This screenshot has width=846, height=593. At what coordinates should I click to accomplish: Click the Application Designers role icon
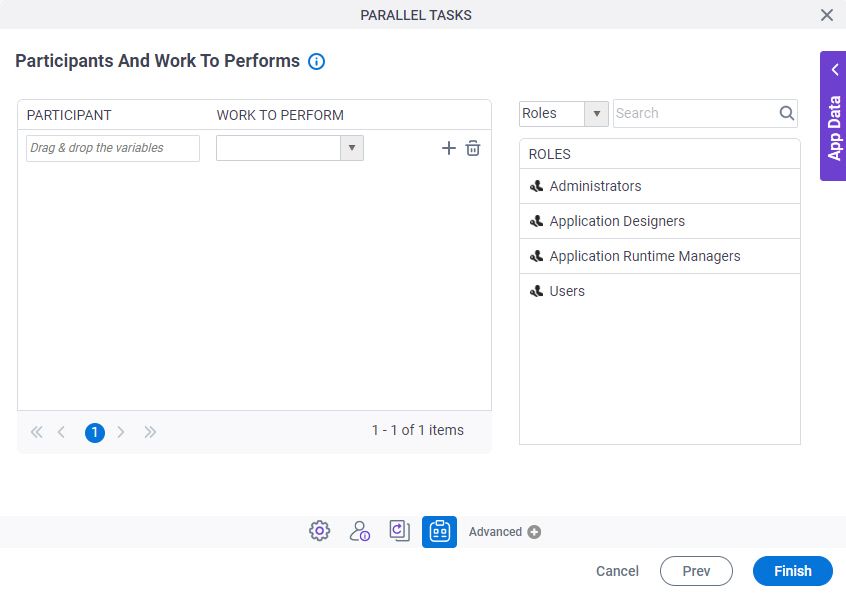point(536,222)
